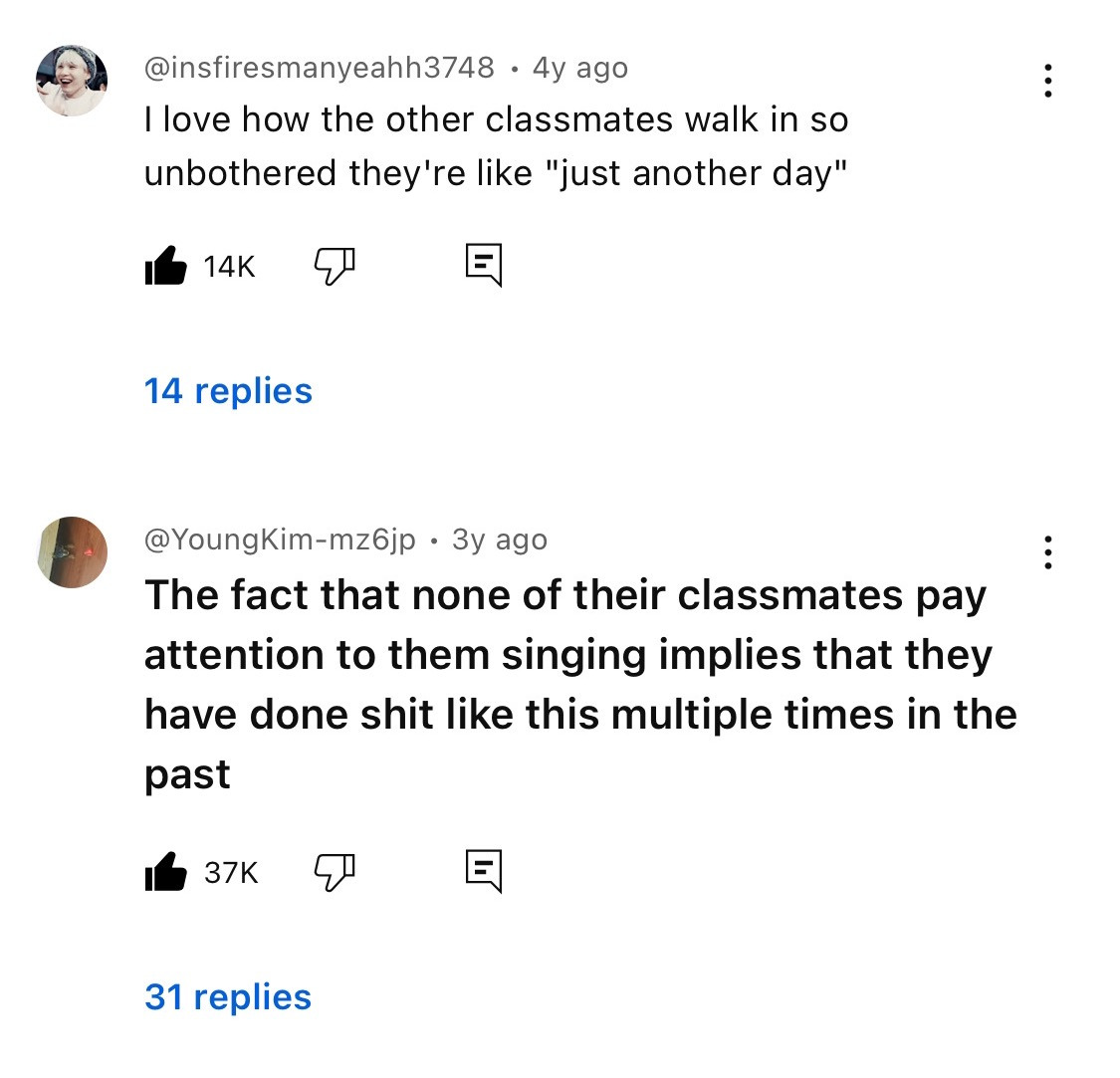Open @YoungKim-mz6jp's profile picture
This screenshot has width=1120, height=1078.
(72, 552)
